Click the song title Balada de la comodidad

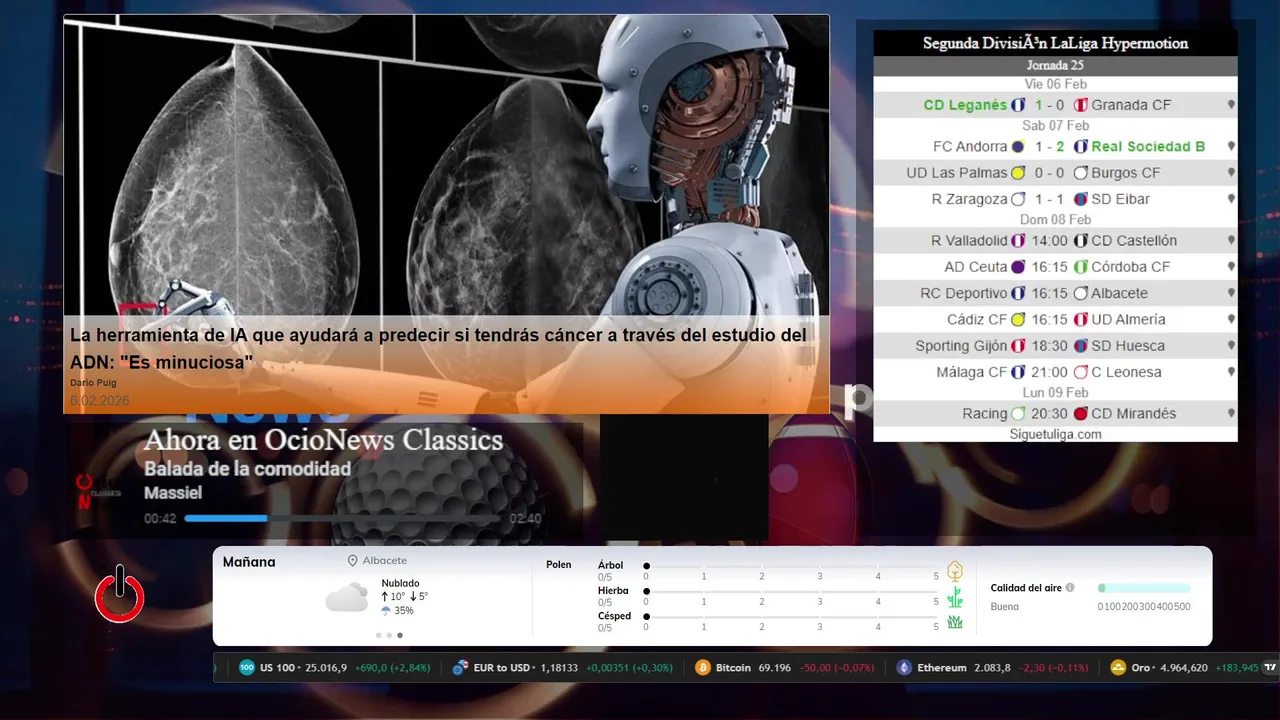pos(247,468)
